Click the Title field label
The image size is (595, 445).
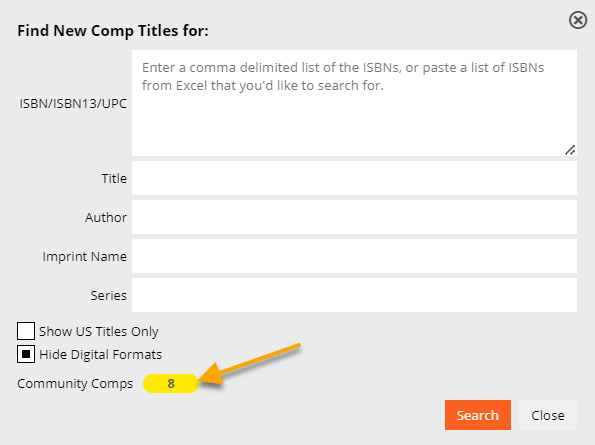coord(114,178)
